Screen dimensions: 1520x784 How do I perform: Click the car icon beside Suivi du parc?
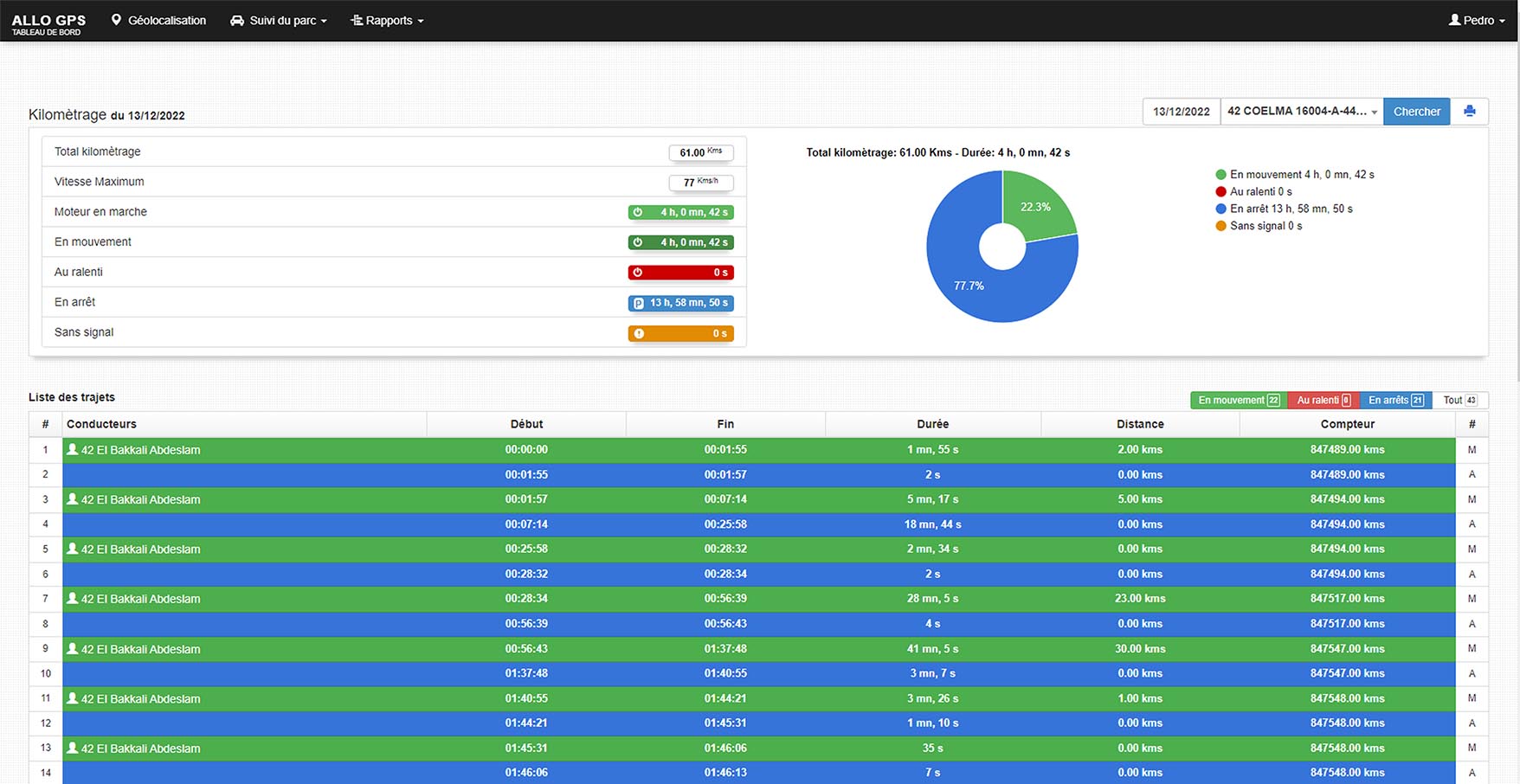(236, 21)
